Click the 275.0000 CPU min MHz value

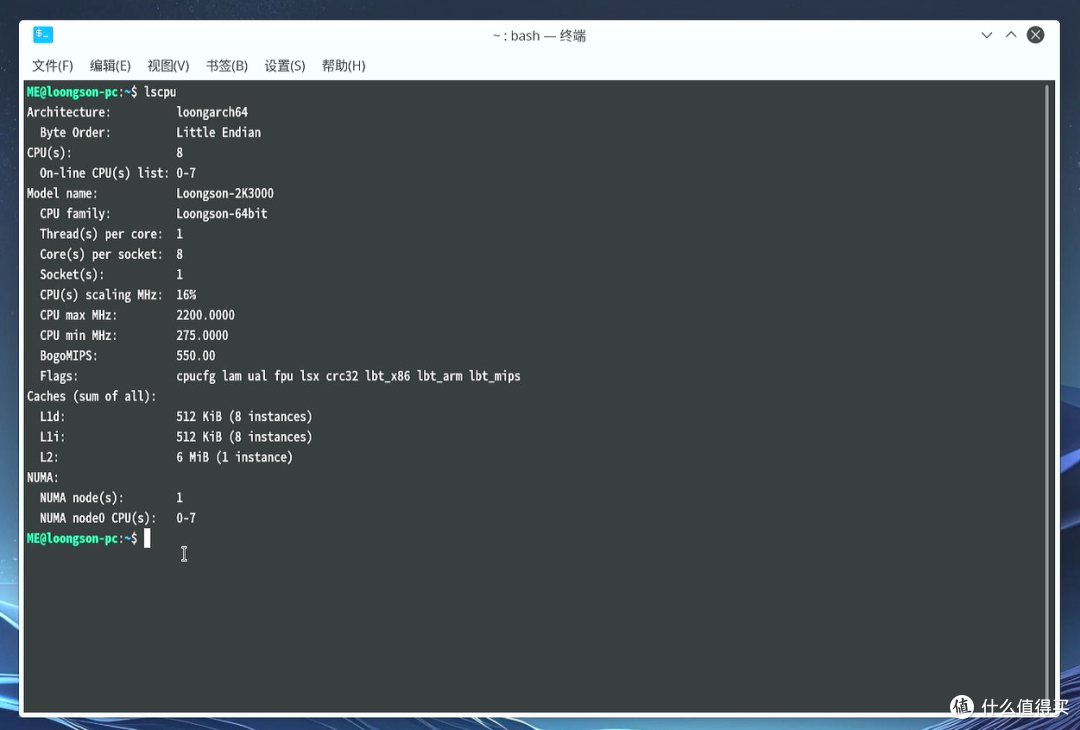coord(202,335)
